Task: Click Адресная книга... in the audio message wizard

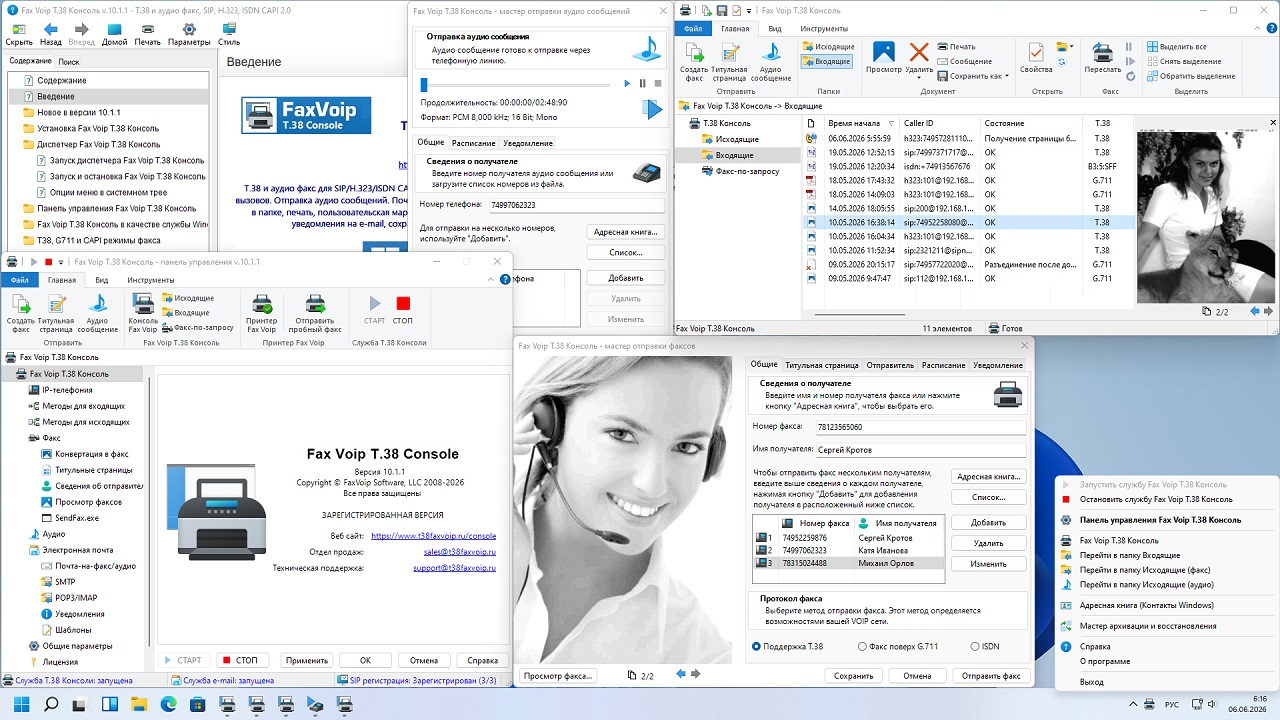Action: click(x=625, y=232)
